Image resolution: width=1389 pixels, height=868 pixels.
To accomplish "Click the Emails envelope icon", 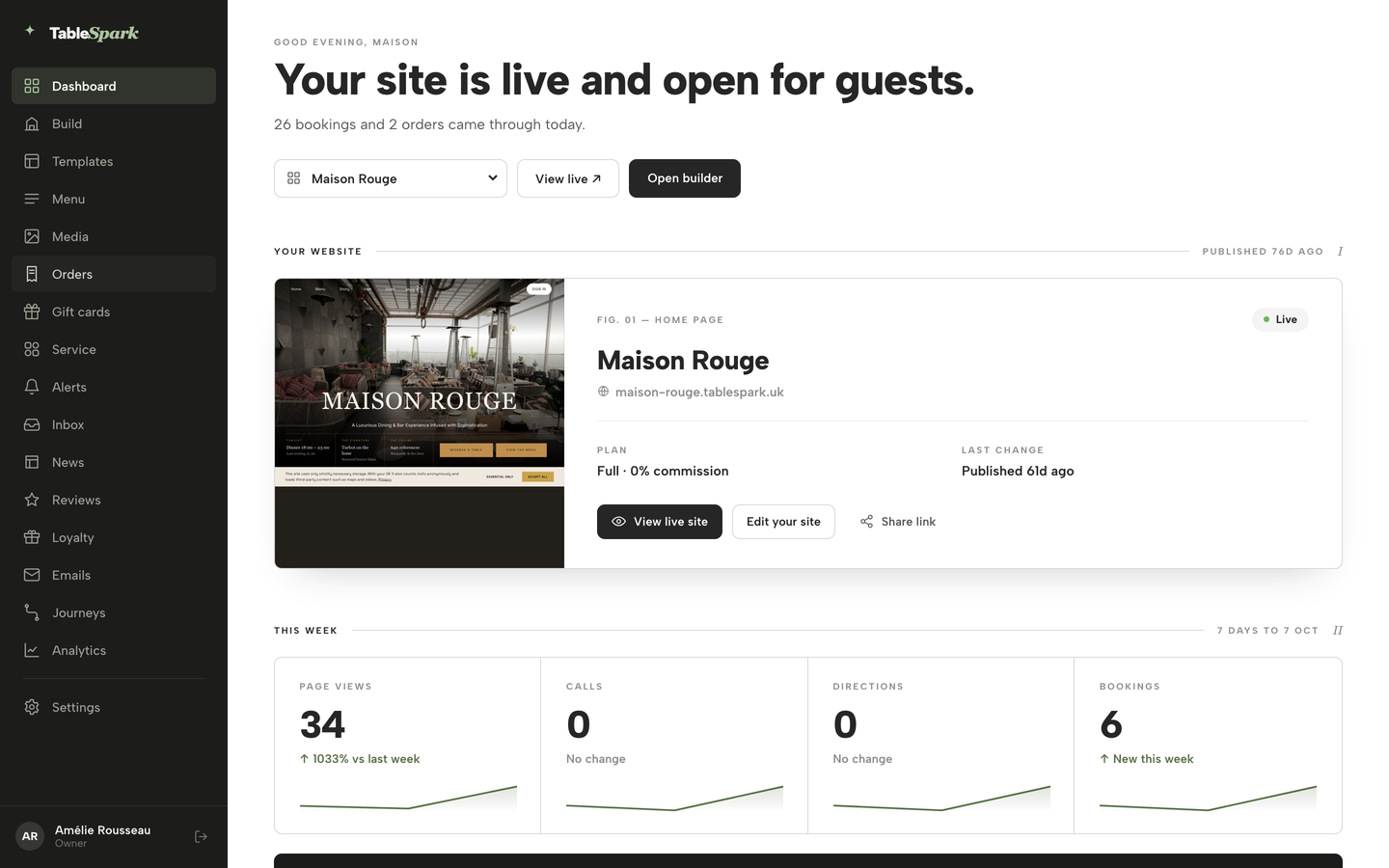I will [32, 575].
